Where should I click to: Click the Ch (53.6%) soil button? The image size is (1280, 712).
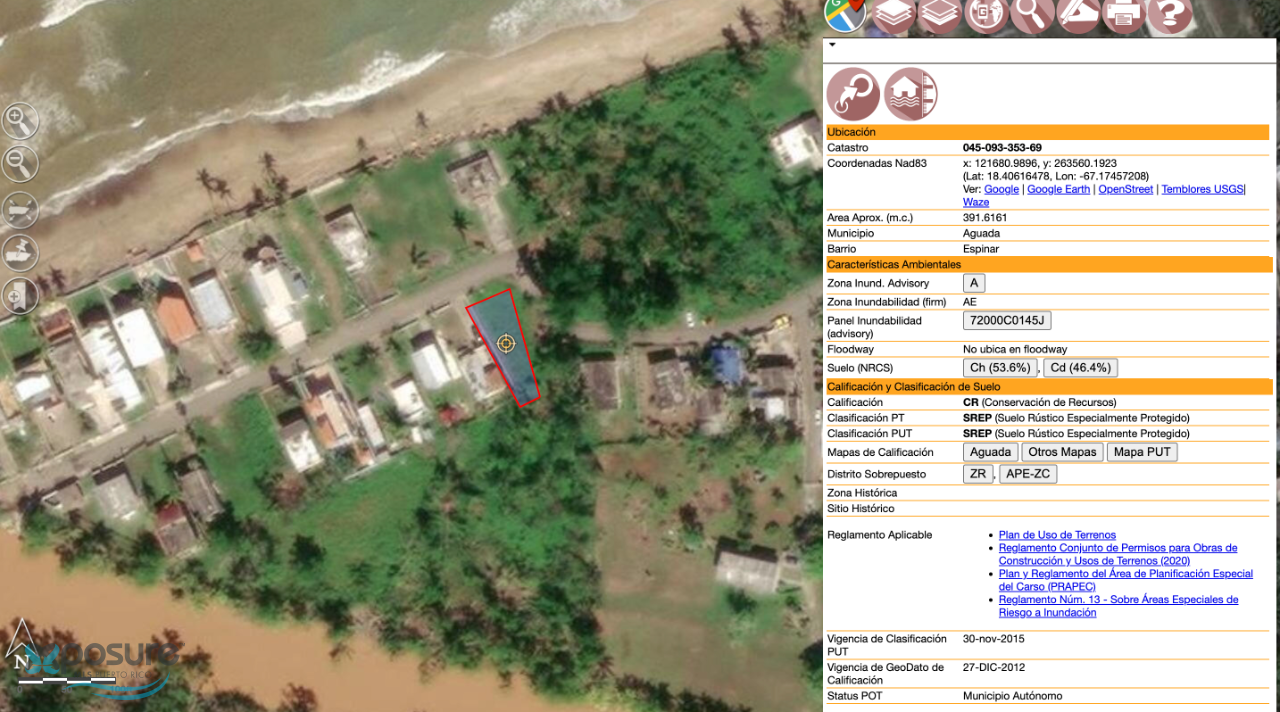[x=1000, y=368]
